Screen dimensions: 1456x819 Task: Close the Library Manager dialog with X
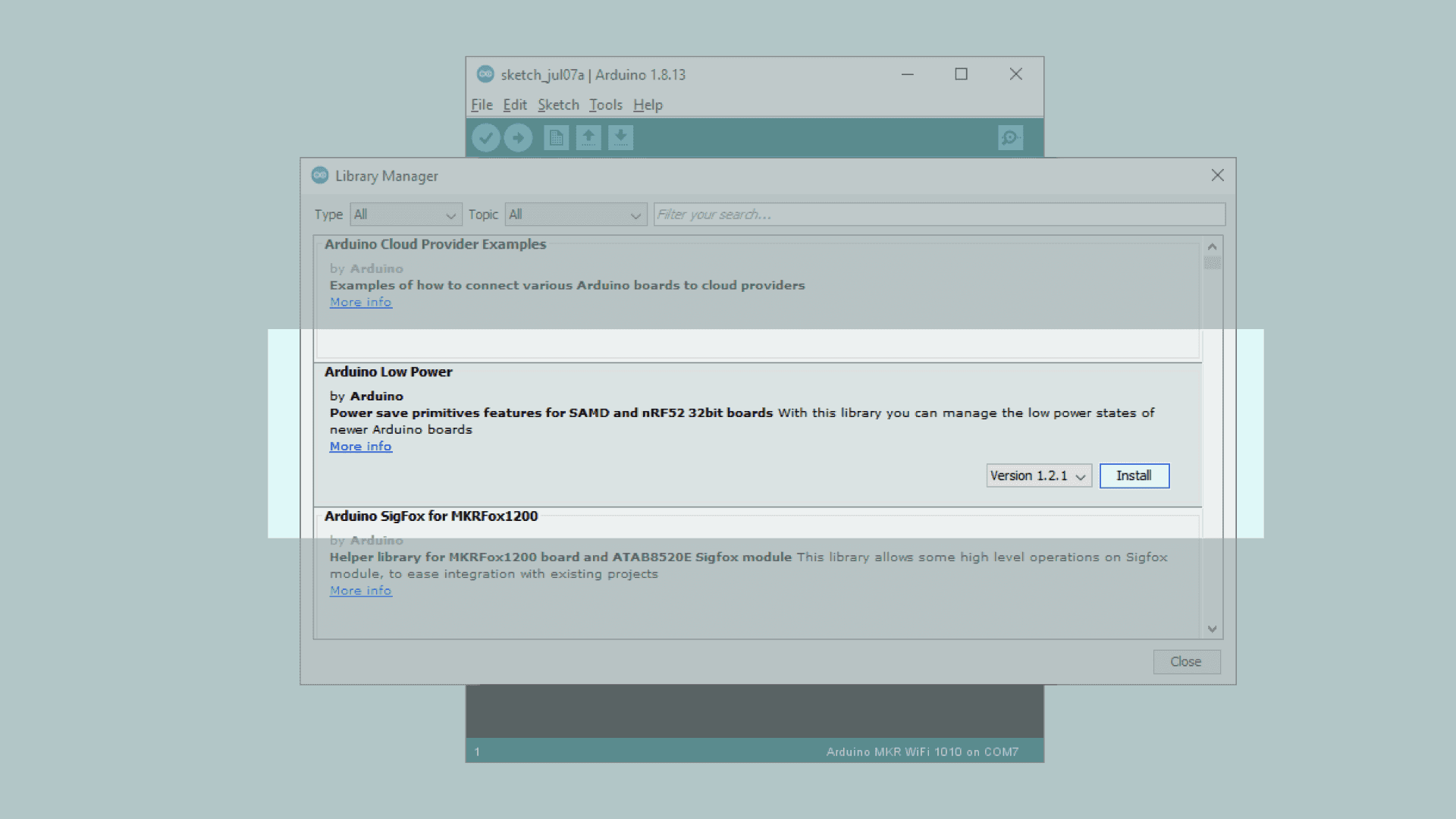(1217, 175)
